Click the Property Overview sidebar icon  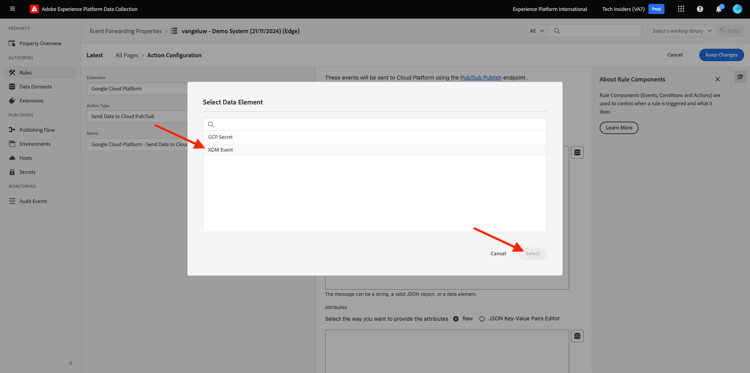click(12, 44)
